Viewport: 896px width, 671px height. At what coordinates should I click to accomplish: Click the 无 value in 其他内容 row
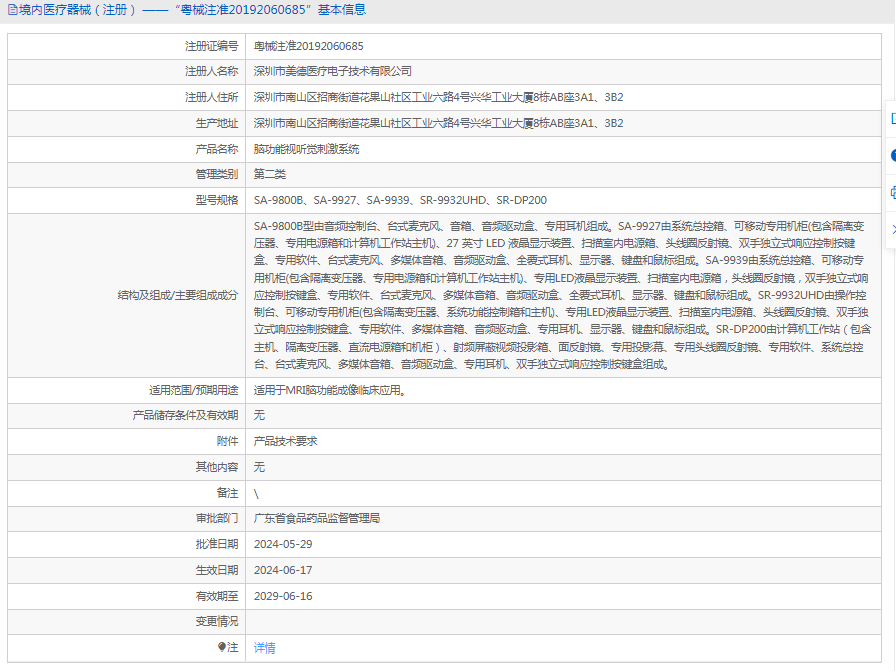[x=259, y=467]
